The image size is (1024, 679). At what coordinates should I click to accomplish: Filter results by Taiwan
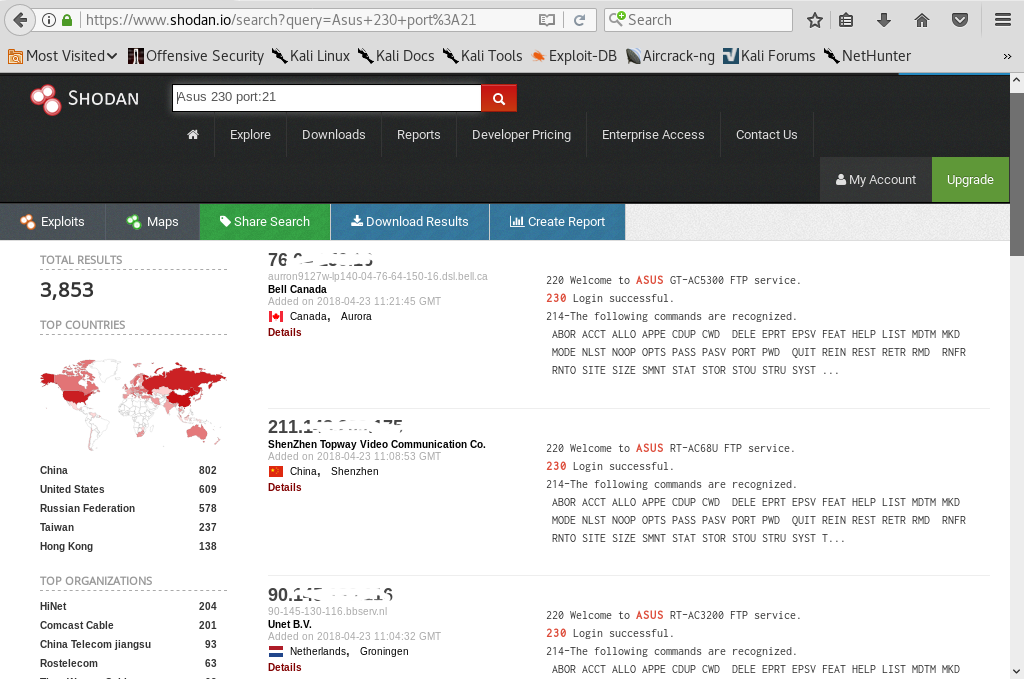click(57, 527)
